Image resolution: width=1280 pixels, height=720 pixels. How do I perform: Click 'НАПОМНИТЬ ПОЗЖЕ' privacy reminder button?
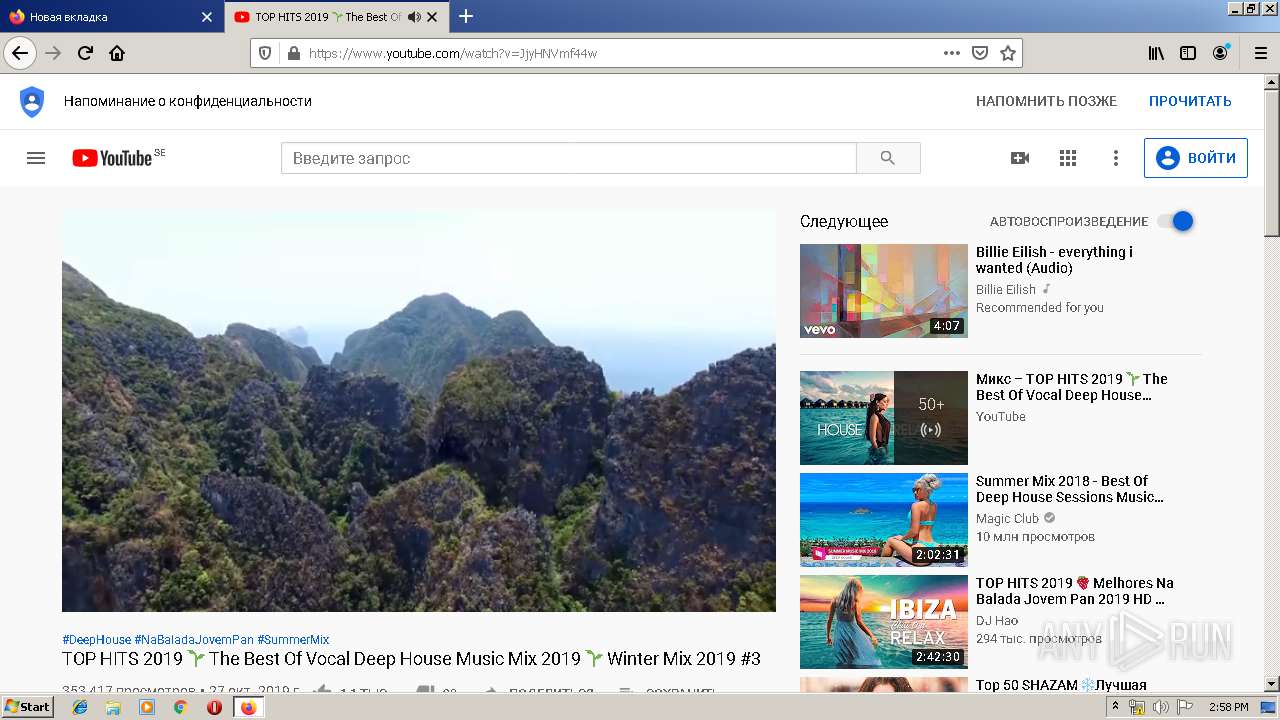[1046, 101]
